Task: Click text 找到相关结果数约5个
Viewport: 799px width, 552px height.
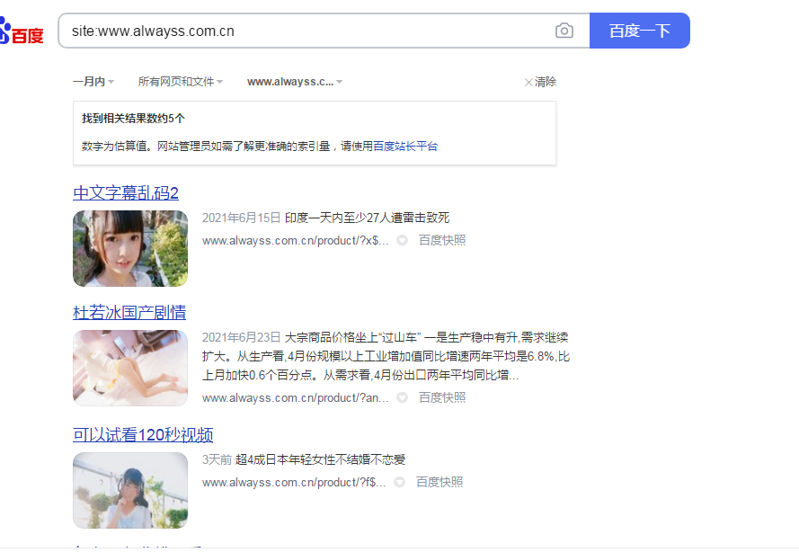Action: 134,118
